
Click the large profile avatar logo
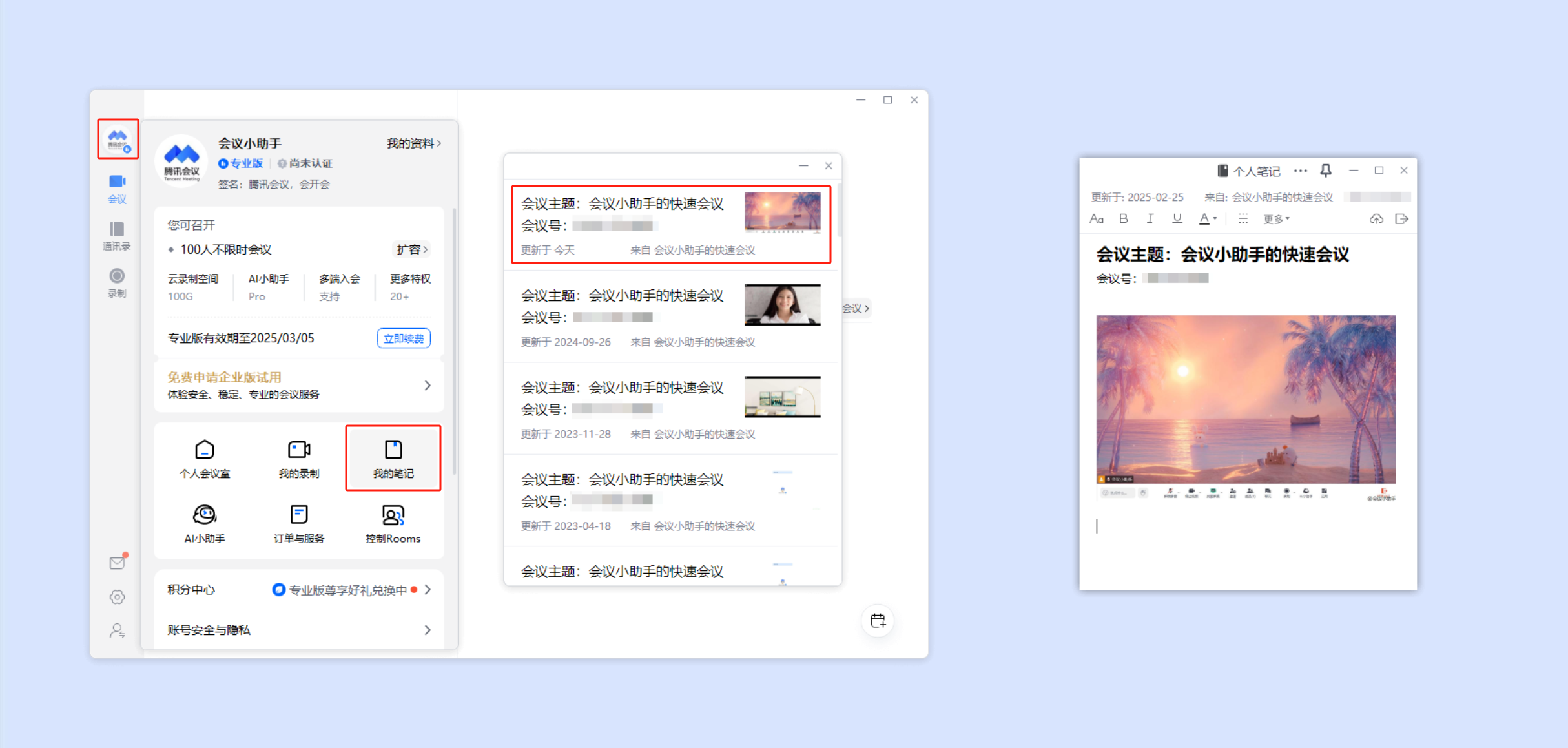point(181,160)
